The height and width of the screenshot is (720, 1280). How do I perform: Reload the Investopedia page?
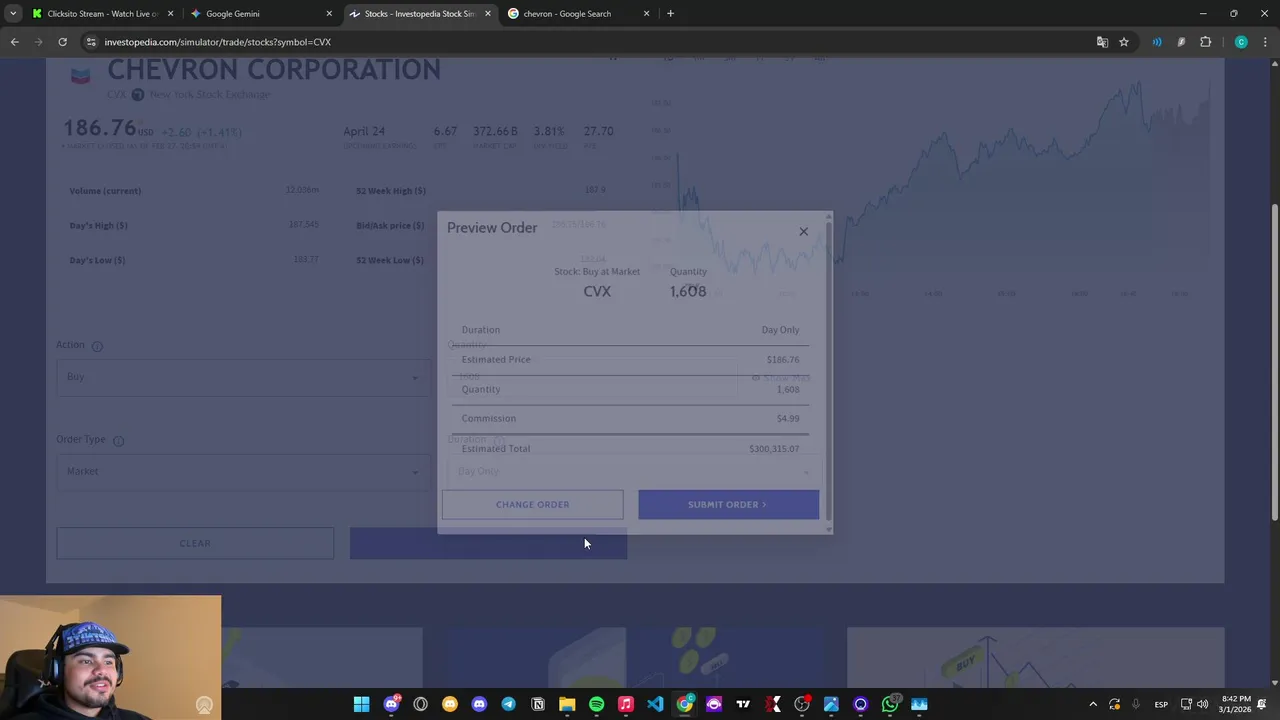[62, 42]
